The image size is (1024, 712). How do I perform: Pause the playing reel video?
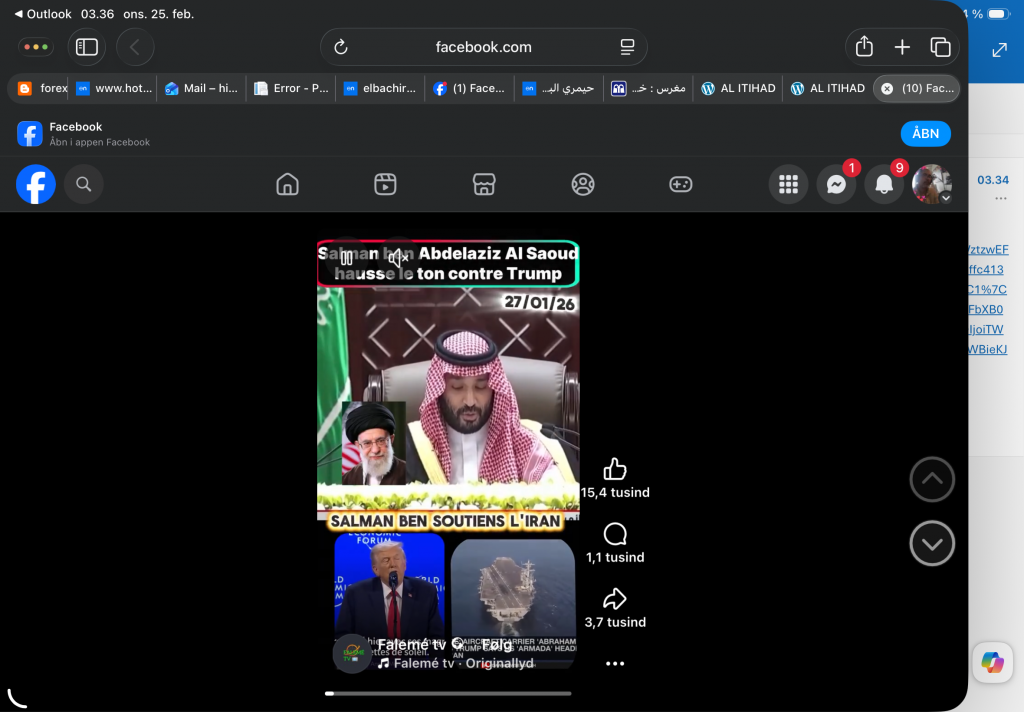click(346, 258)
